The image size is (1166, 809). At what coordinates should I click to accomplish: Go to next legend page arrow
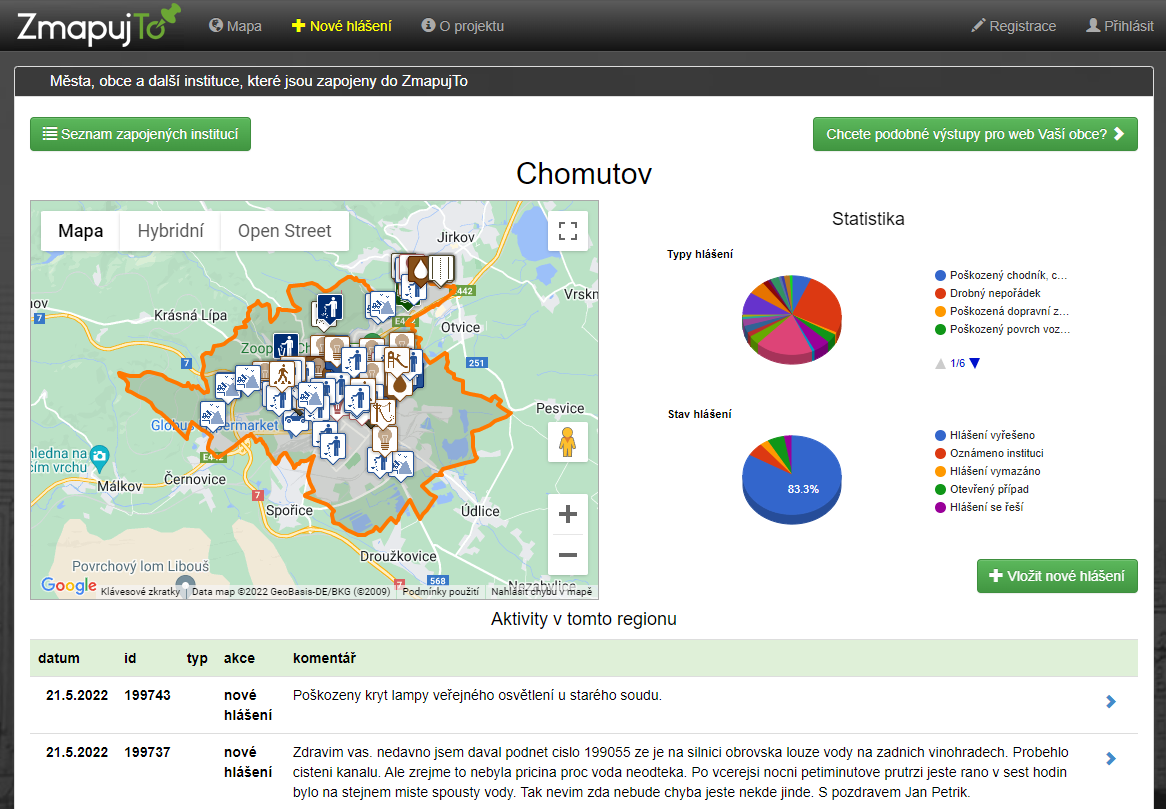click(x=975, y=363)
